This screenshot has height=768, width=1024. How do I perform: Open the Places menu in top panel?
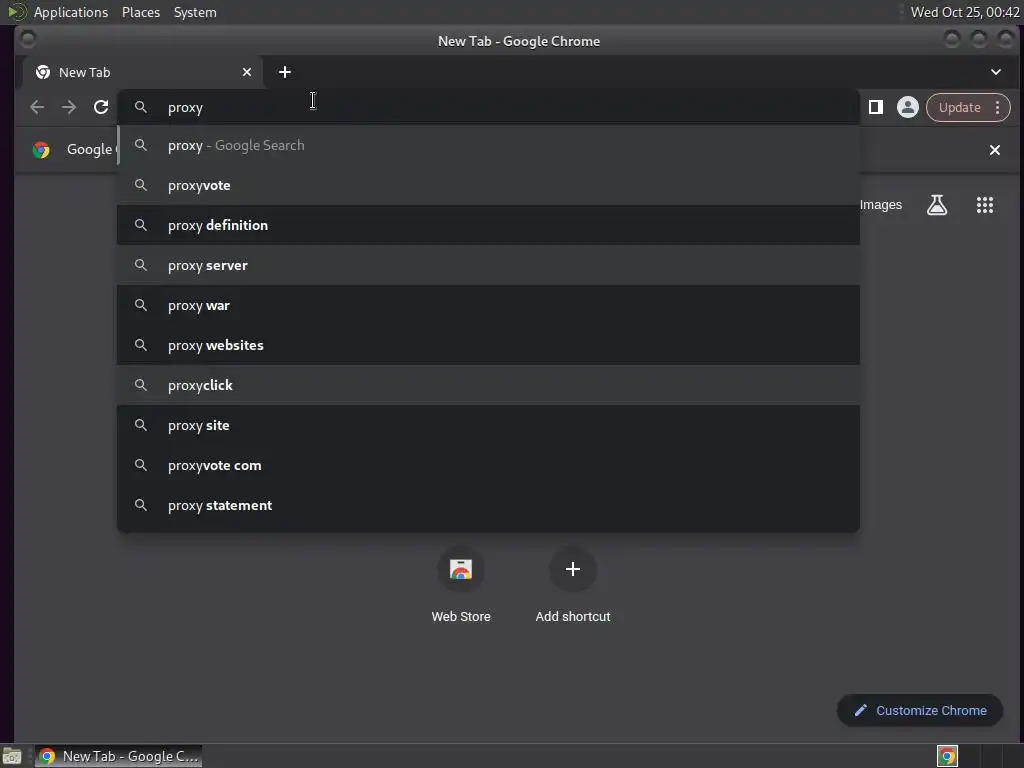[x=141, y=12]
